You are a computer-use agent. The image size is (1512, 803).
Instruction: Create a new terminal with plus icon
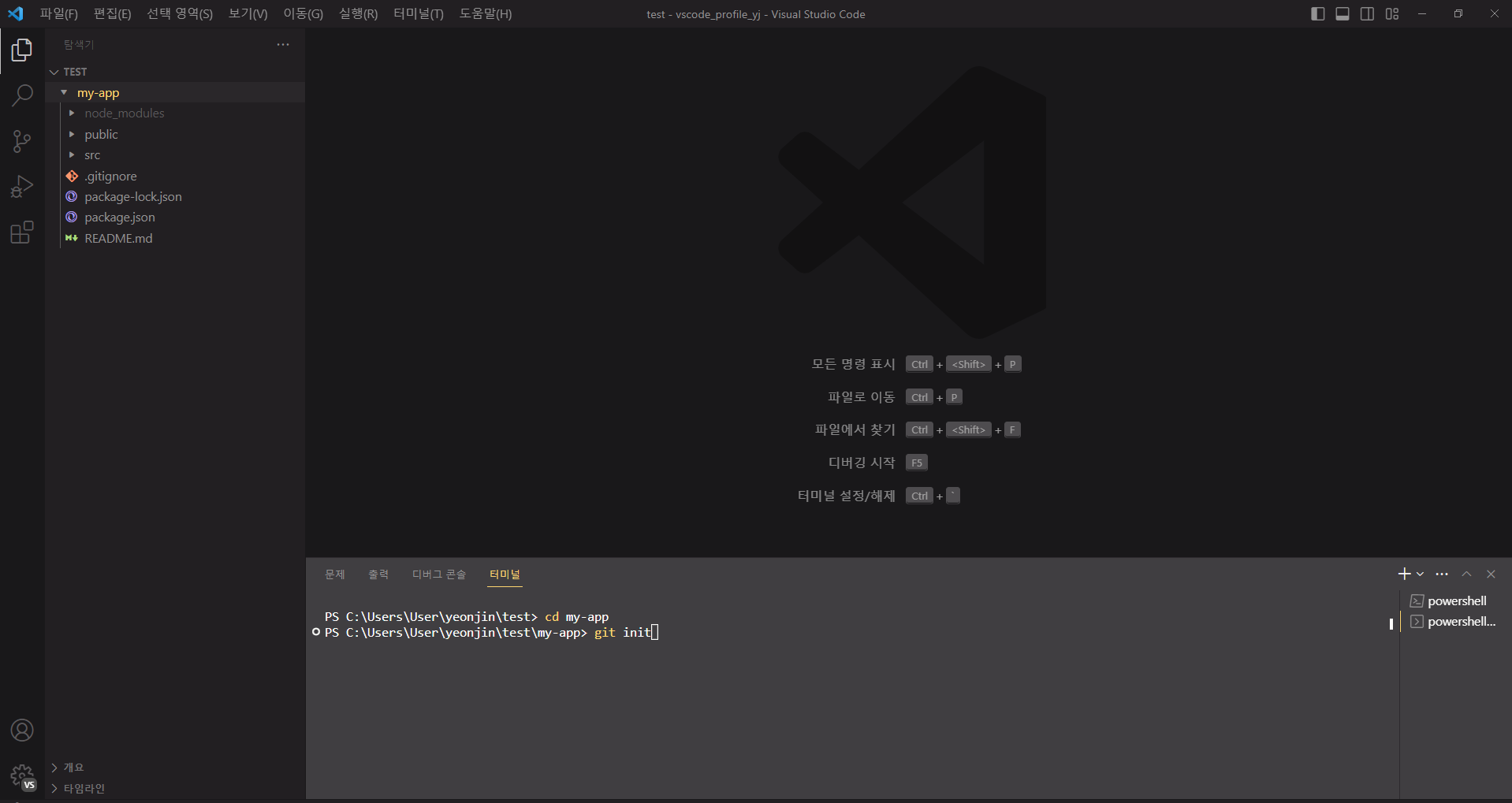[1404, 574]
